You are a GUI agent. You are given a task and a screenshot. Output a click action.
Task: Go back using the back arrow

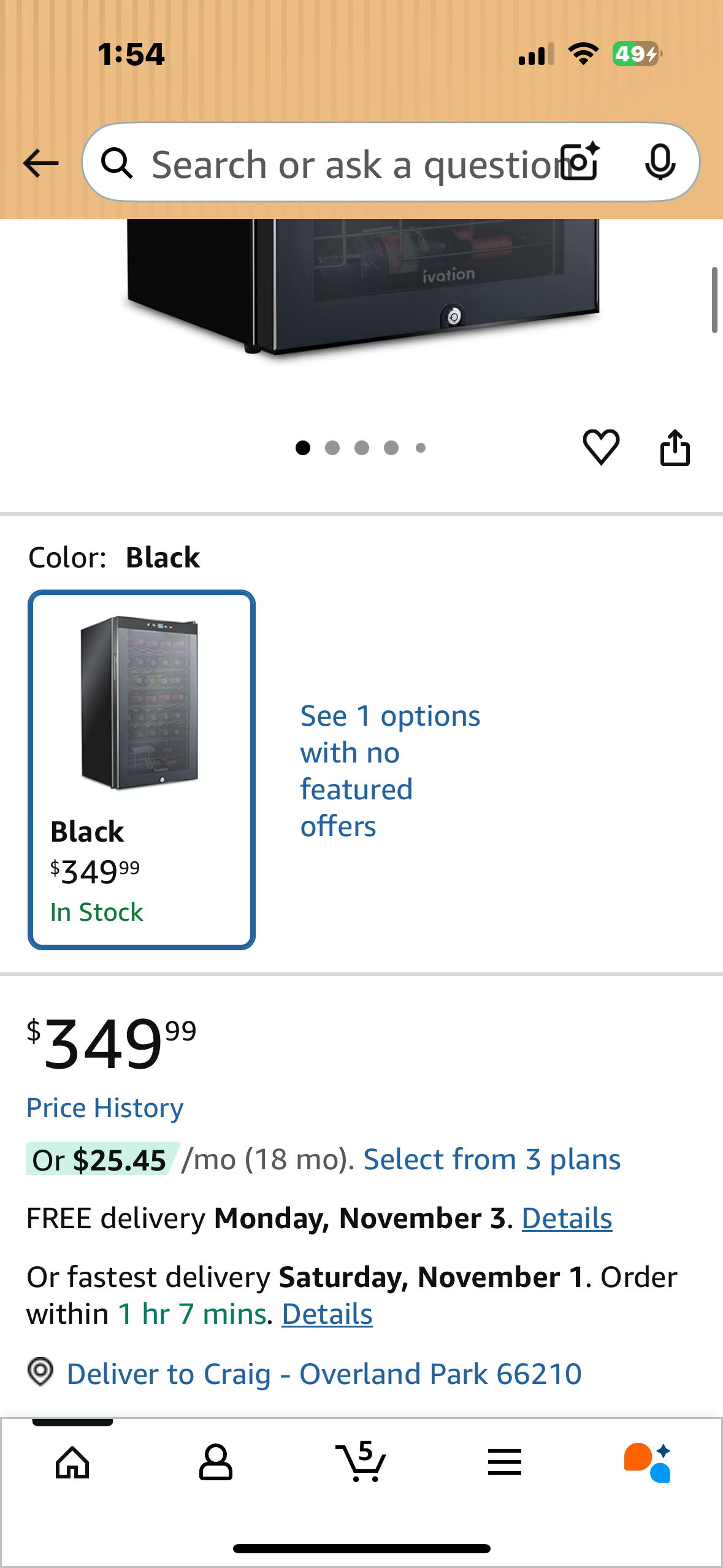click(x=39, y=163)
